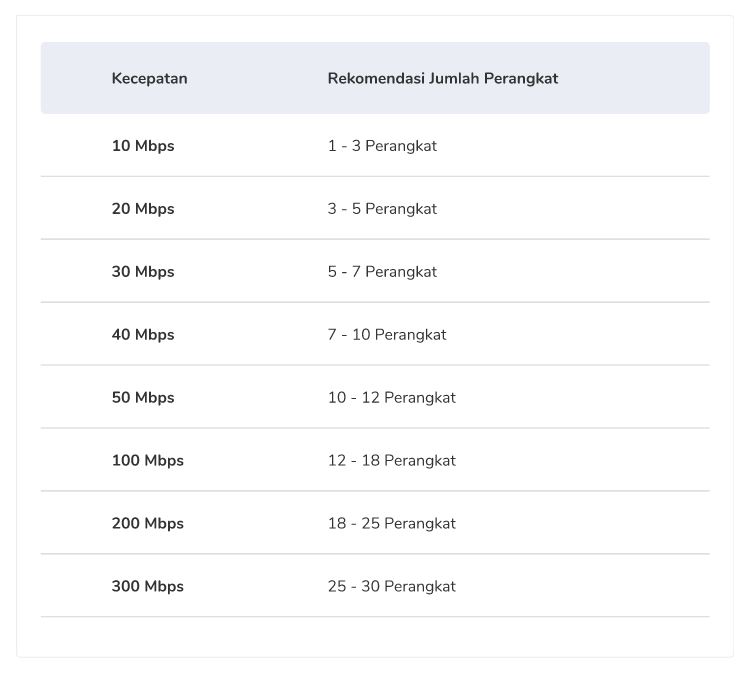
Task: Click the 18 - 25 Perangkat text
Action: pos(392,523)
